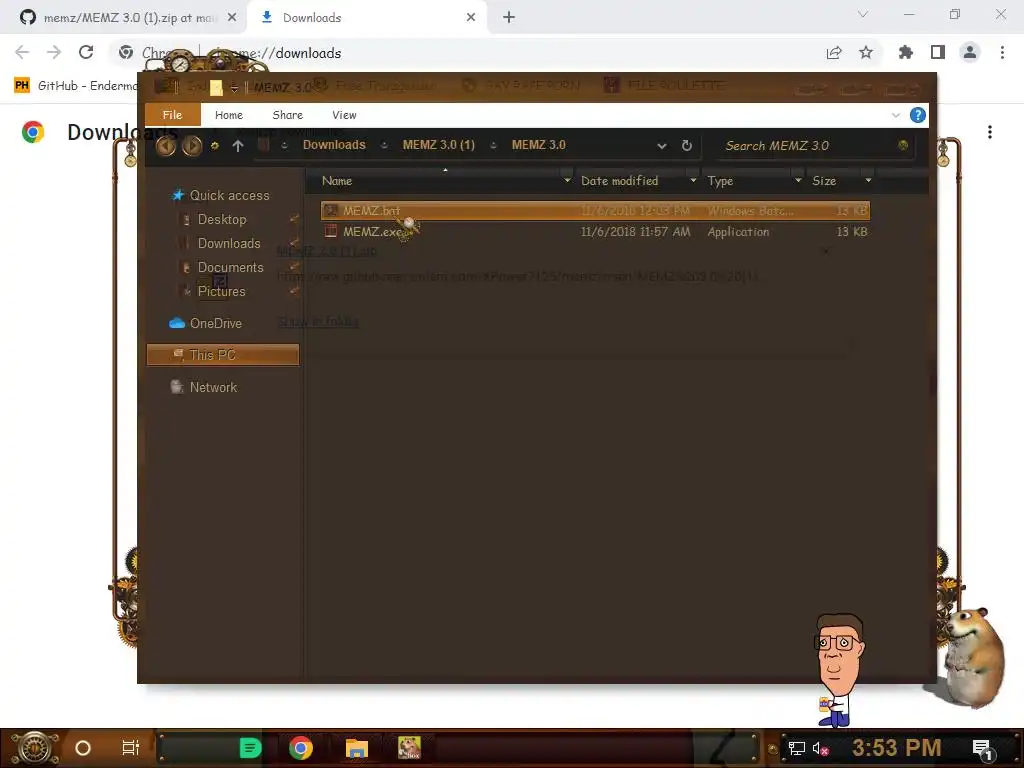The height and width of the screenshot is (768, 1024).
Task: Switch to Chrome from the taskbar
Action: pyautogui.click(x=300, y=748)
